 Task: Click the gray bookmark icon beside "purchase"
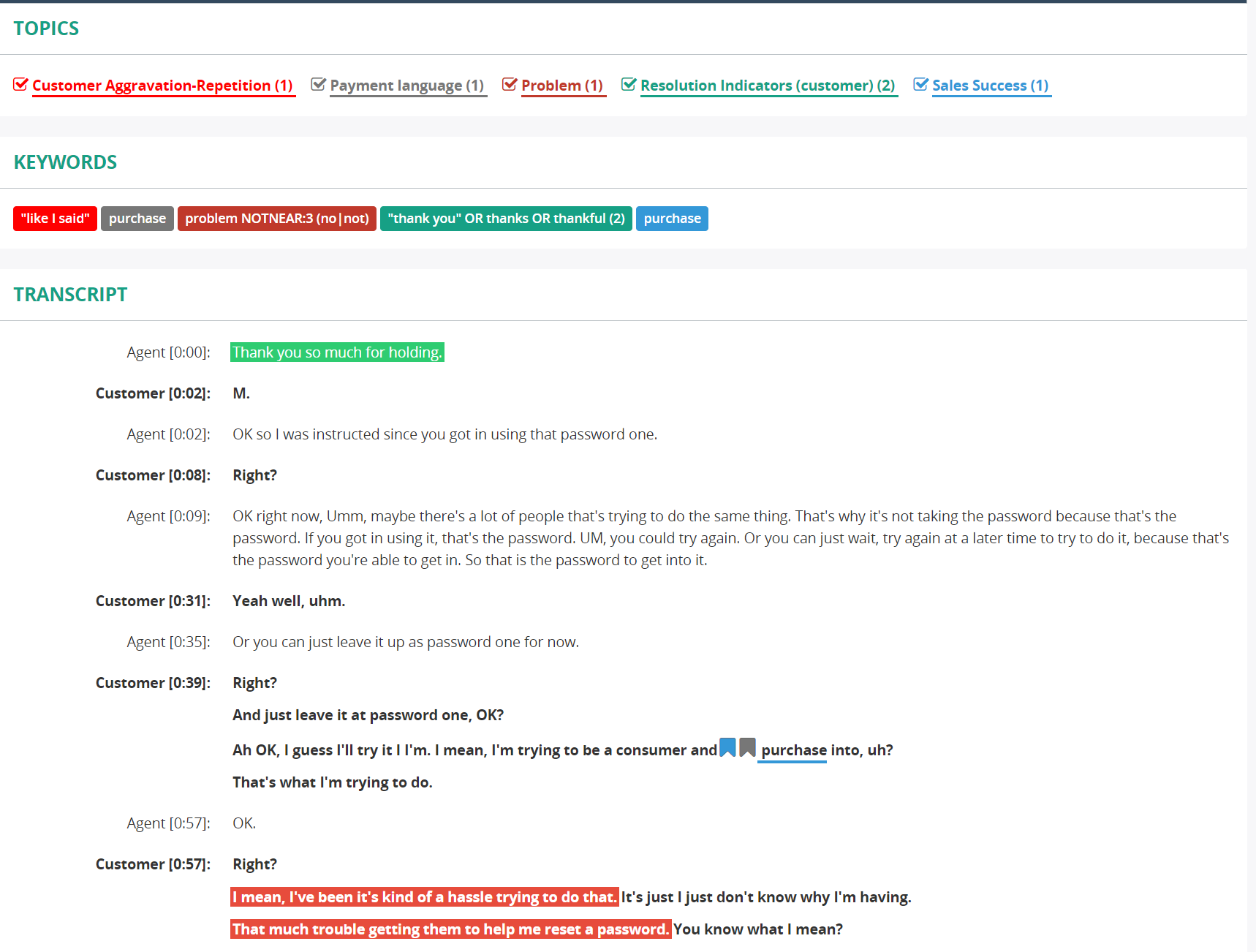747,748
